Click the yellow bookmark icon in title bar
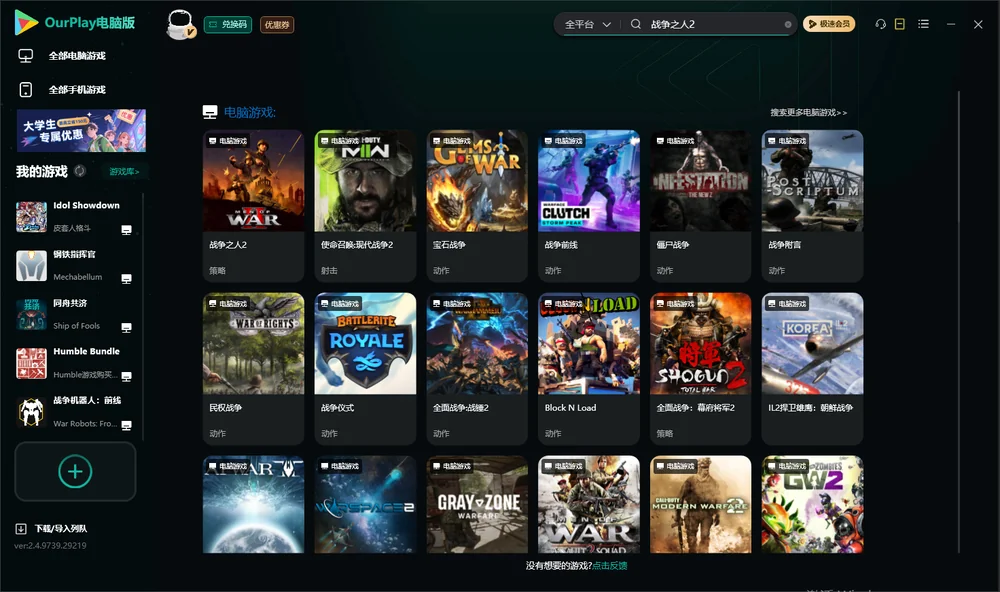Image resolution: width=1000 pixels, height=592 pixels. point(900,24)
